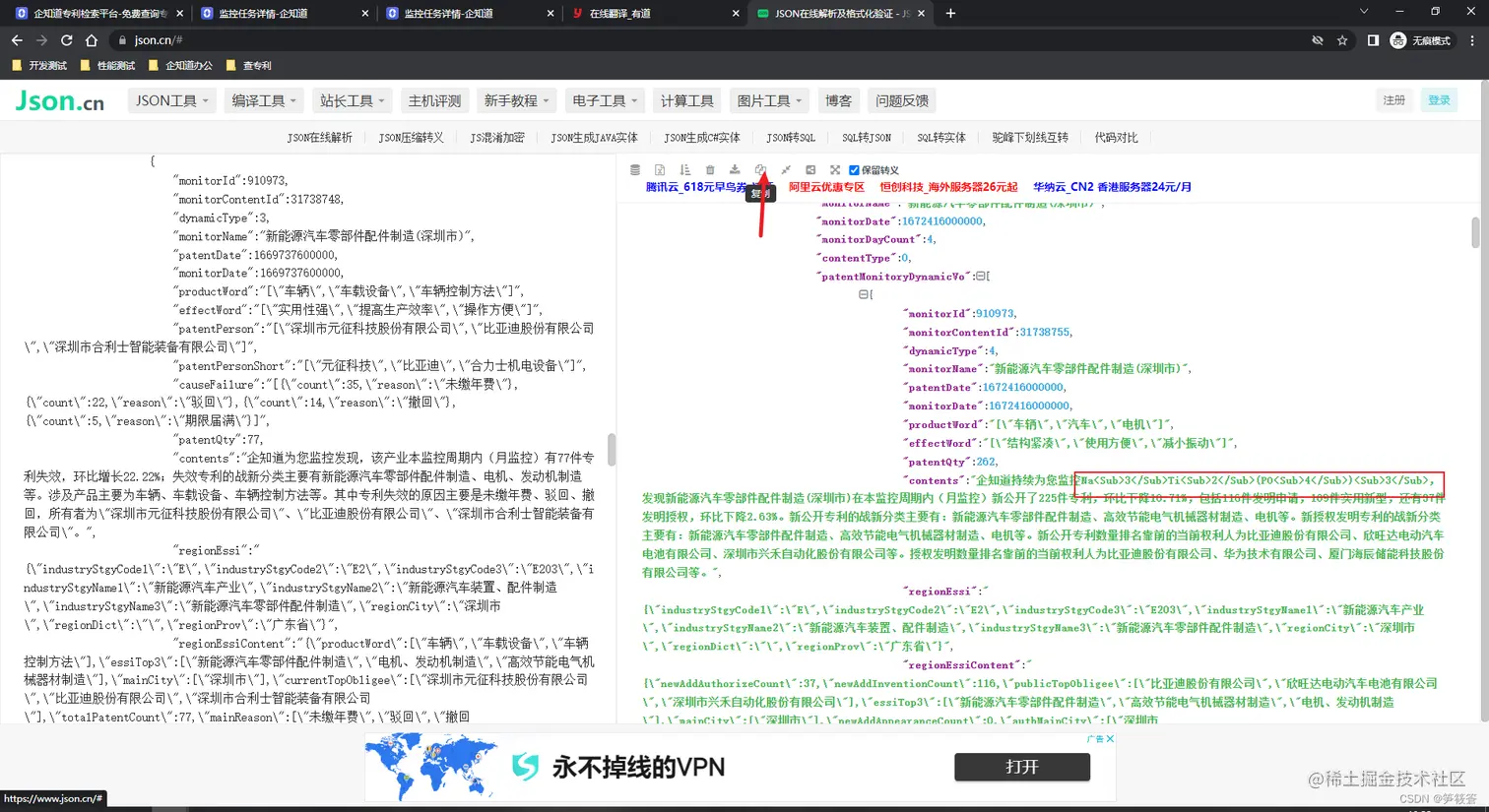Viewport: 1489px width, 812px height.
Task: Click the 注册 button
Action: (x=1393, y=100)
